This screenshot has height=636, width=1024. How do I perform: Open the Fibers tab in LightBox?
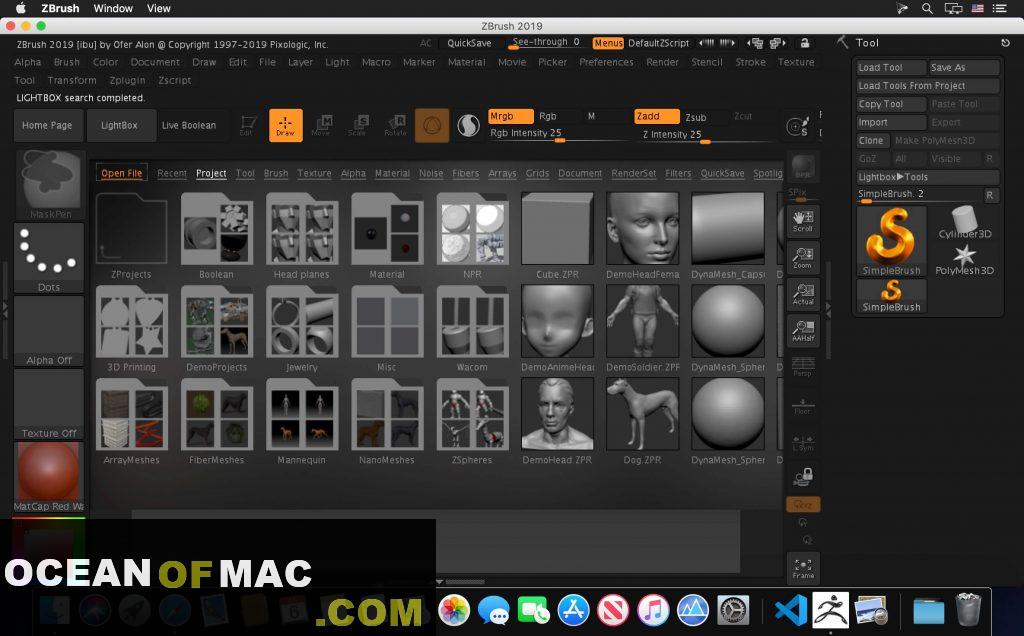click(x=465, y=173)
